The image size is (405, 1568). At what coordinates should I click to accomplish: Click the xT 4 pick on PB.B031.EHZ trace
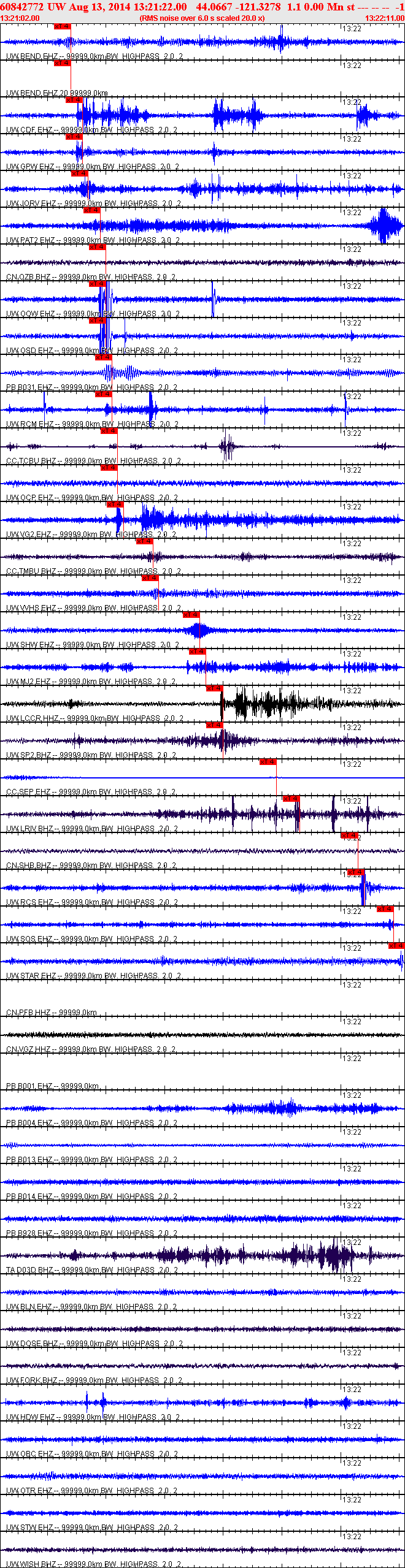(x=104, y=357)
